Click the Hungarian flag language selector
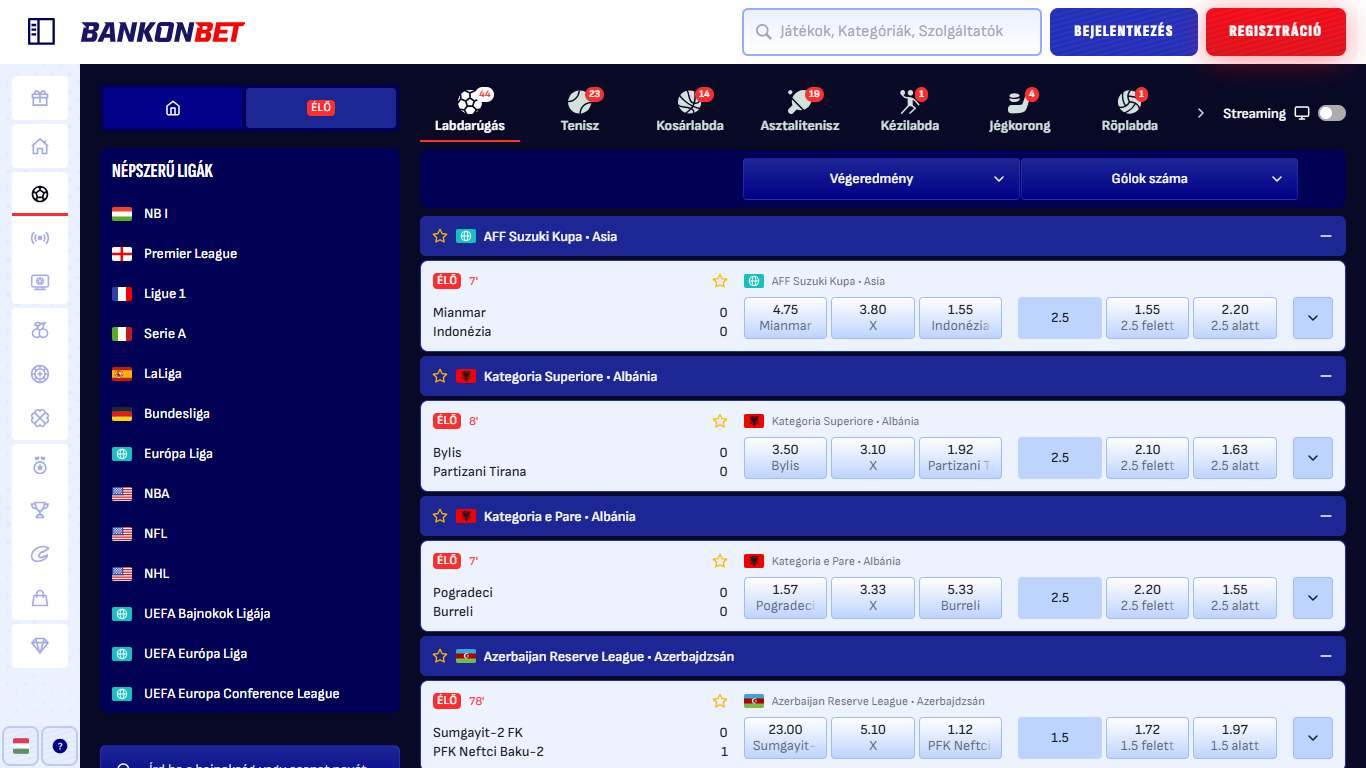Screen dimensions: 1366x768 pyautogui.click(x=20, y=745)
